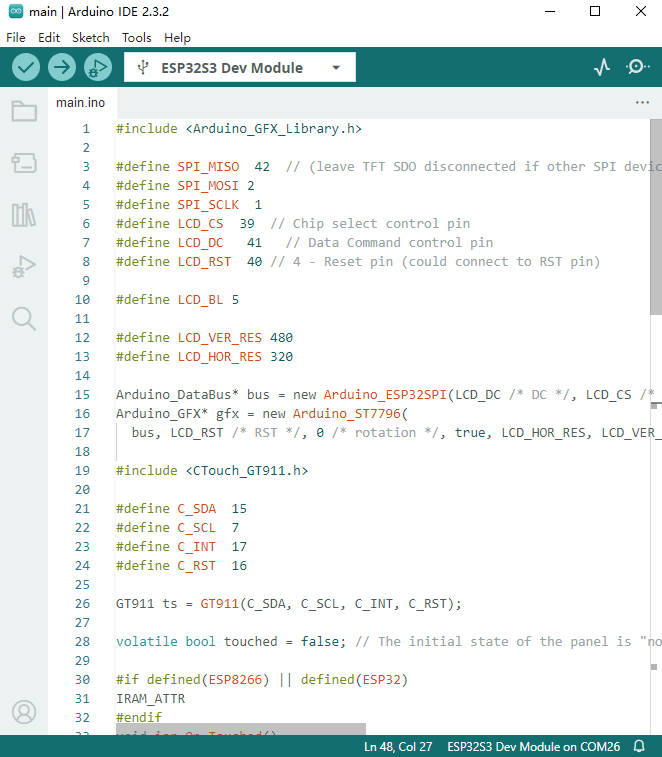Click the horizontal scrollbar at the editor bottom

[240, 729]
